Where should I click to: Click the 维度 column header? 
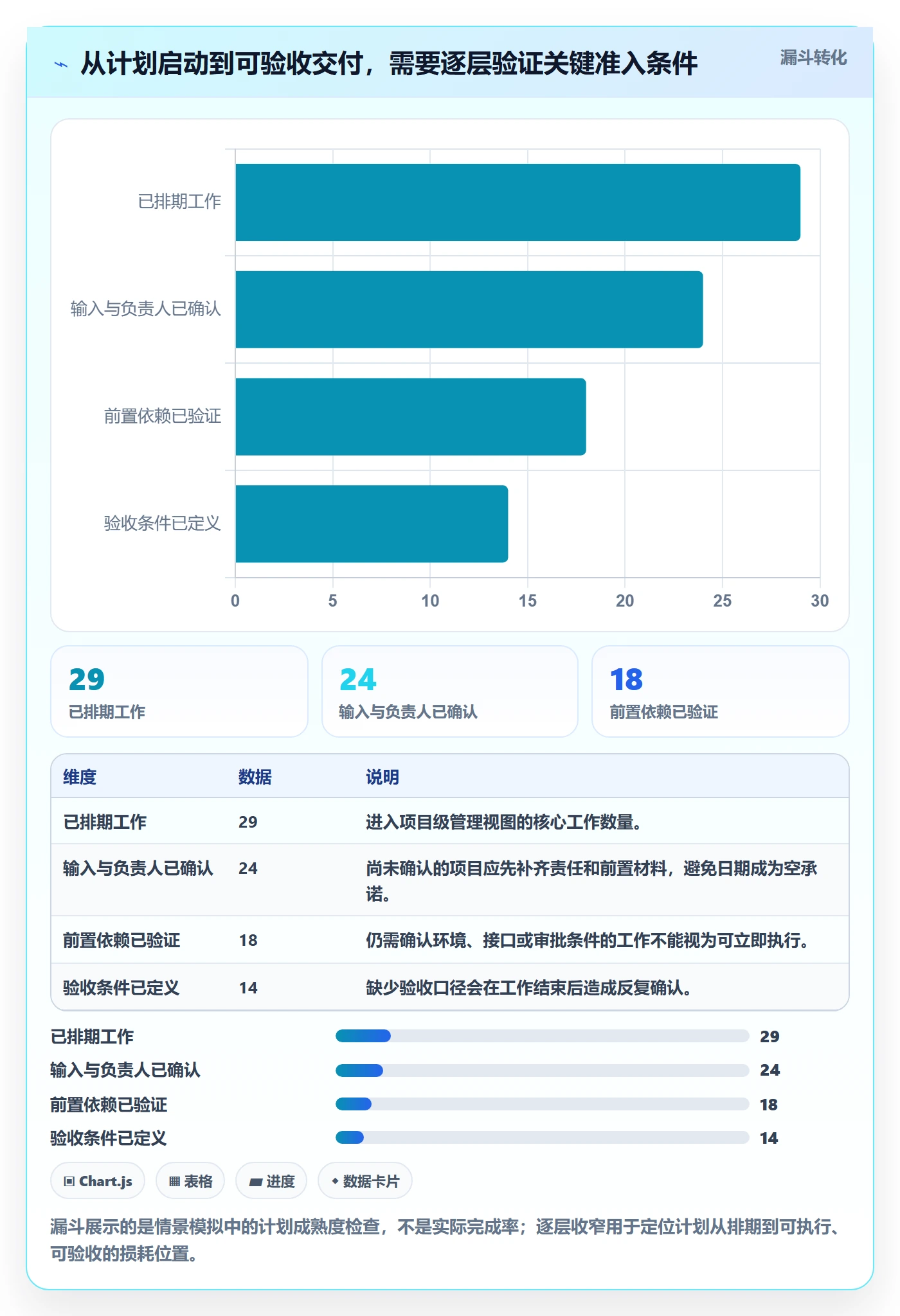[x=80, y=777]
